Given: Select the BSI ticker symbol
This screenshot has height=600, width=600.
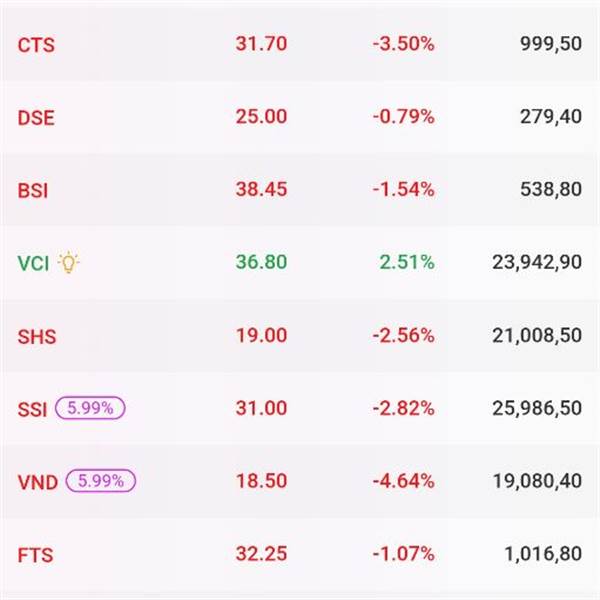Looking at the screenshot, I should coord(34,190).
